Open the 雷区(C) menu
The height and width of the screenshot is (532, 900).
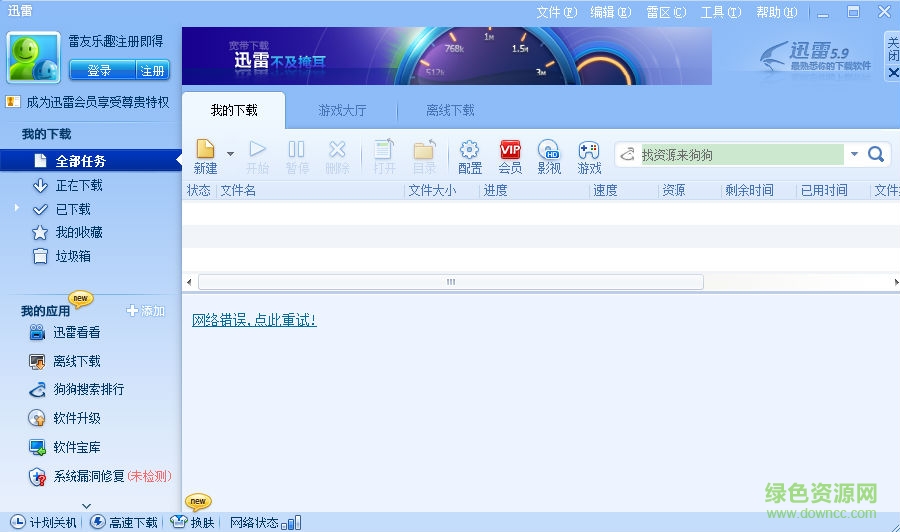(x=666, y=12)
